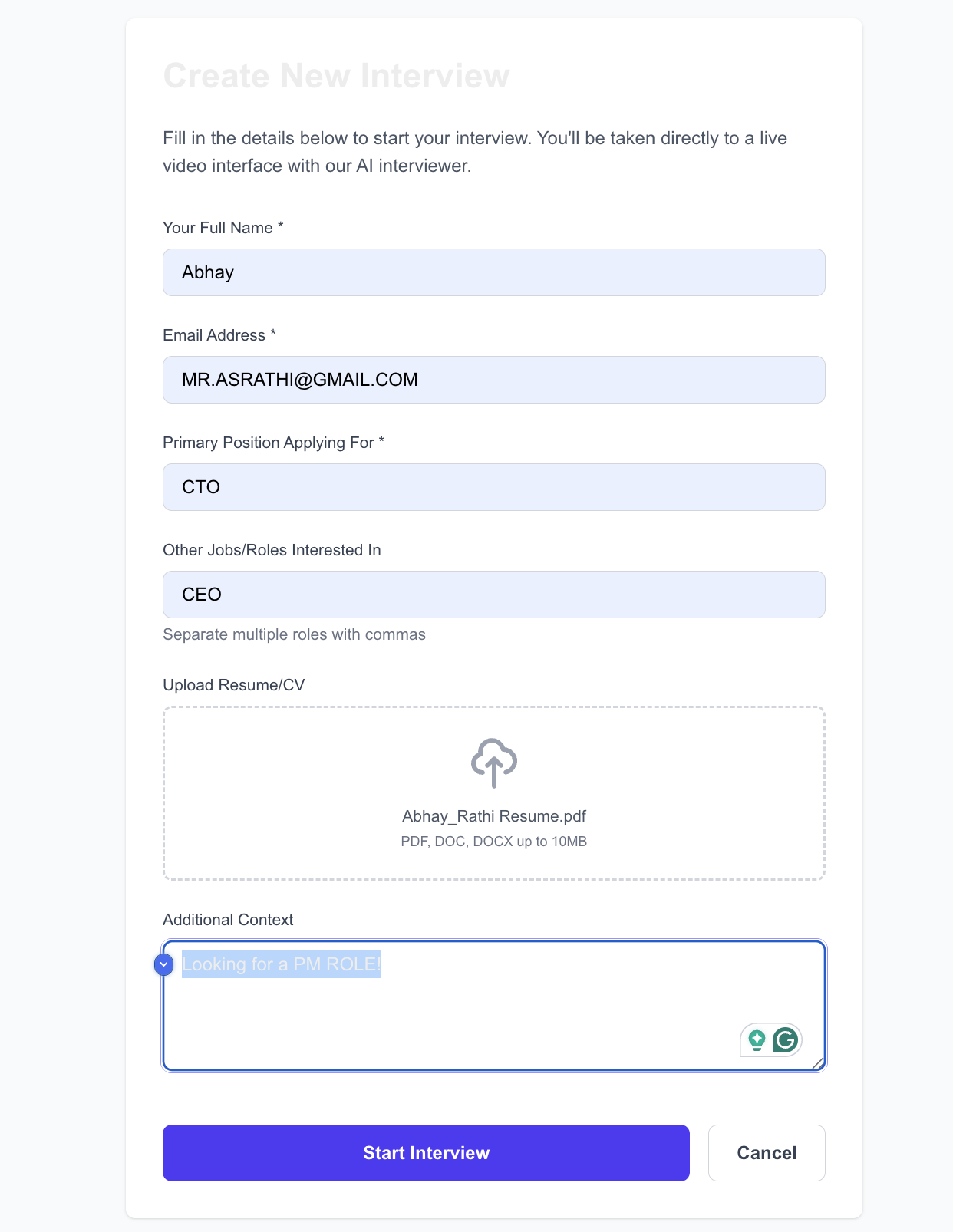Click the "Primary Position Applying For" label

(x=269, y=443)
